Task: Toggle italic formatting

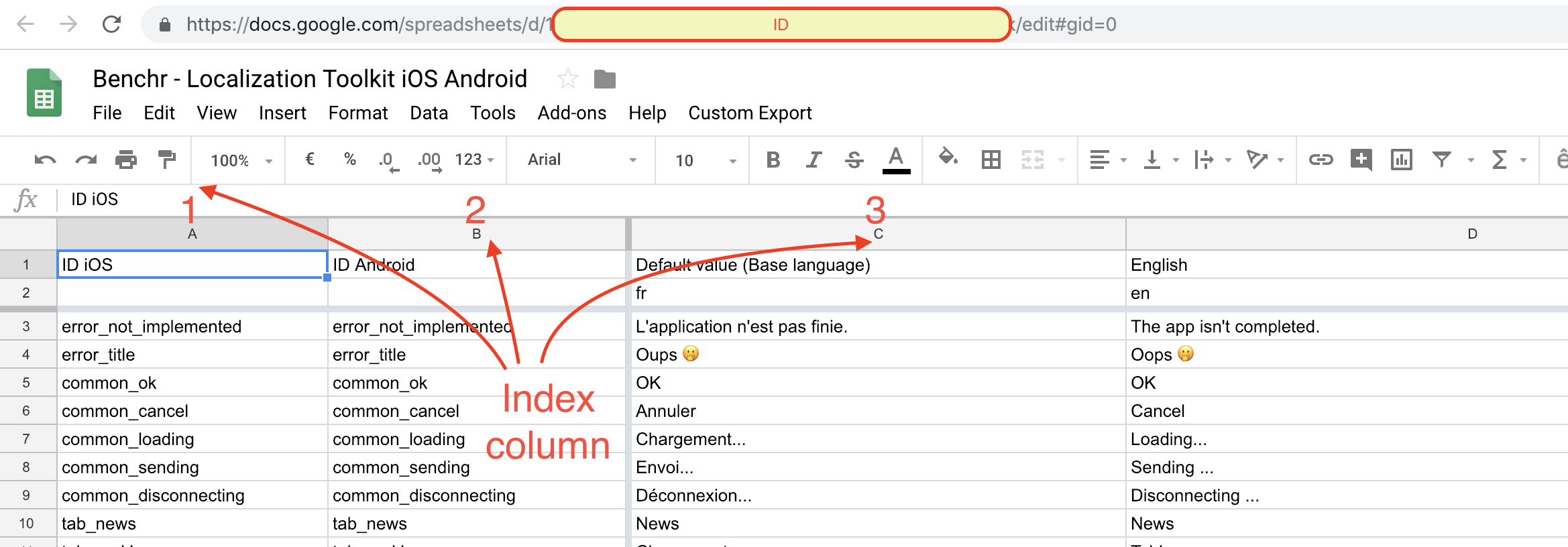Action: point(814,160)
